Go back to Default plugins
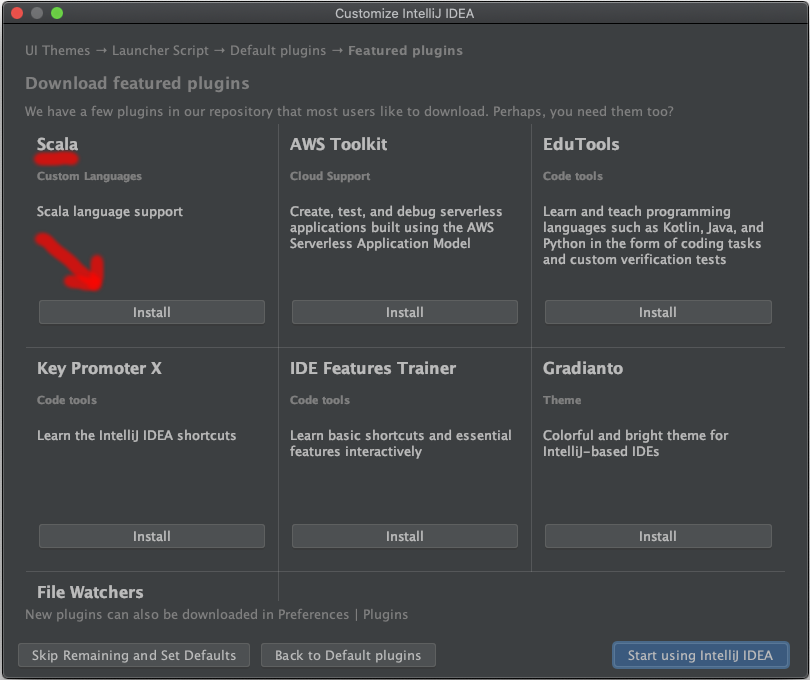Screen dimensions: 810x680 tap(348, 655)
